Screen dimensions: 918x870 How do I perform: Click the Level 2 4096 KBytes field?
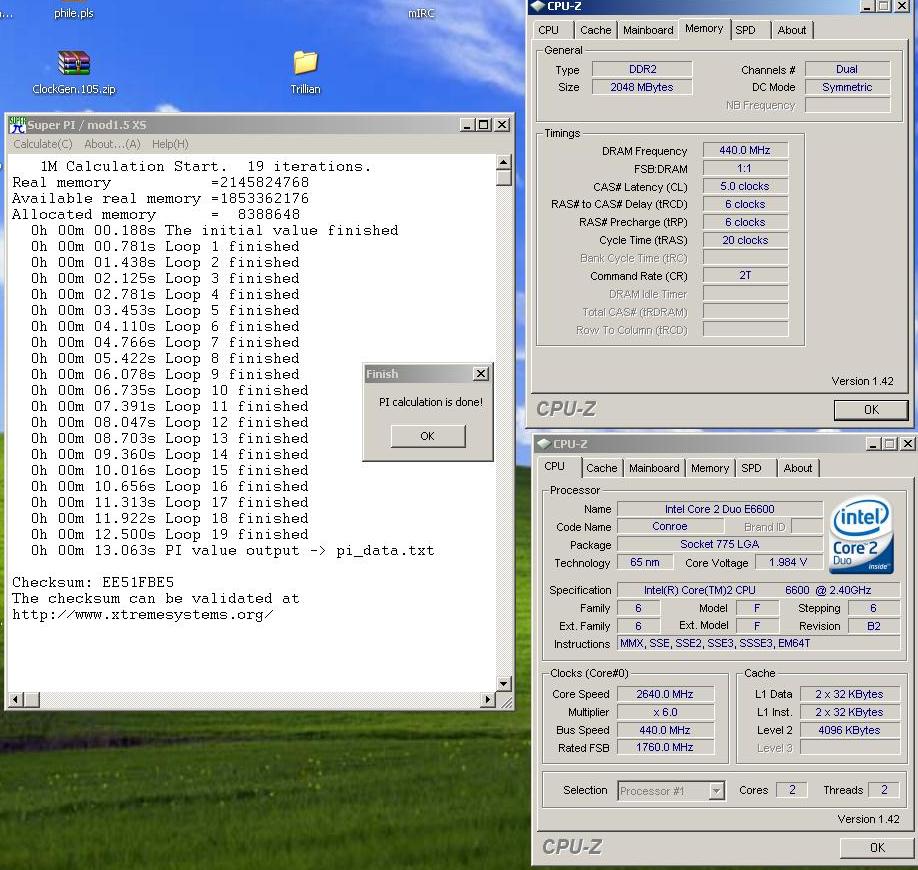[850, 731]
